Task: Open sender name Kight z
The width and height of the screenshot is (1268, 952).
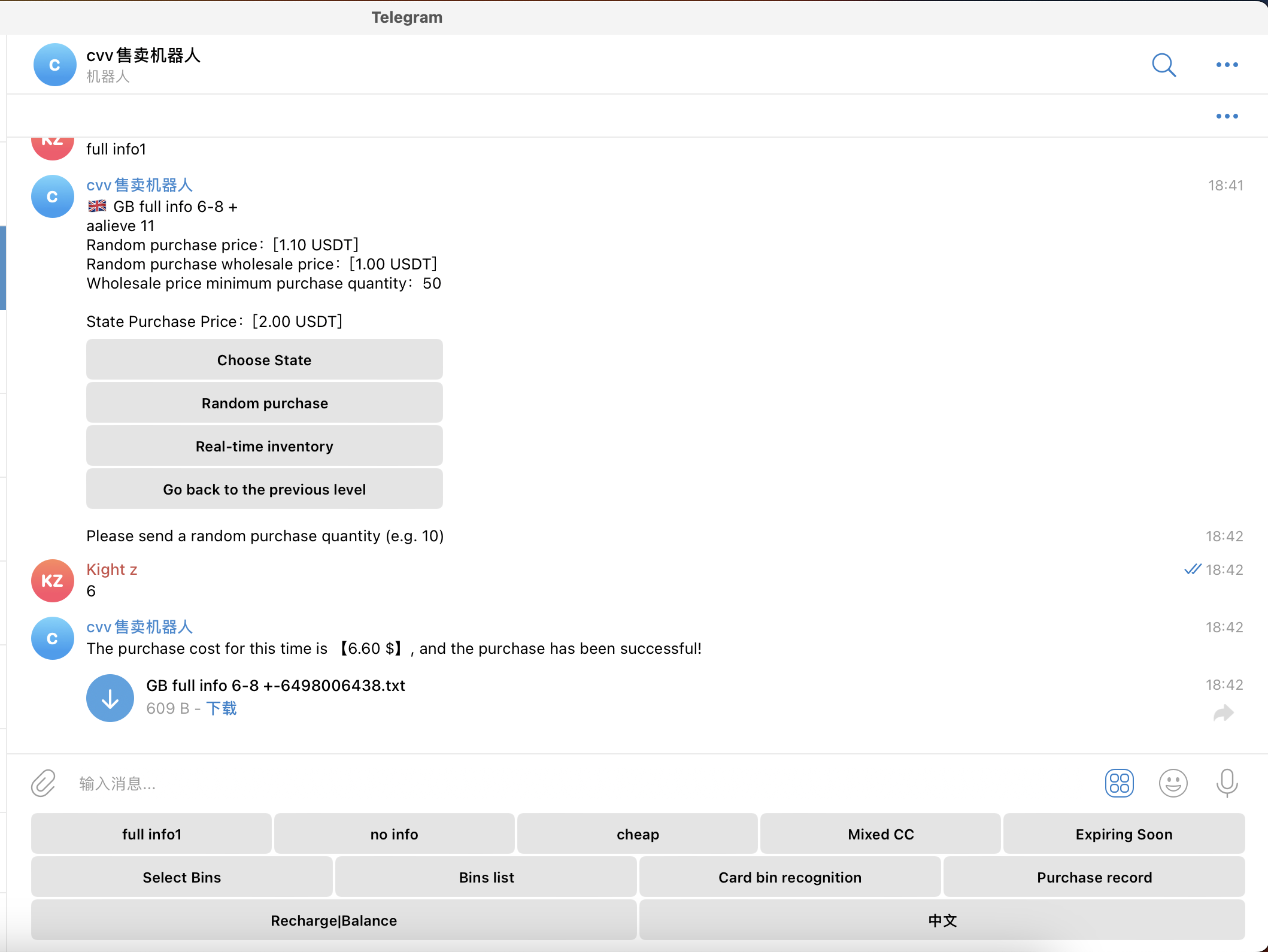Action: point(112,569)
